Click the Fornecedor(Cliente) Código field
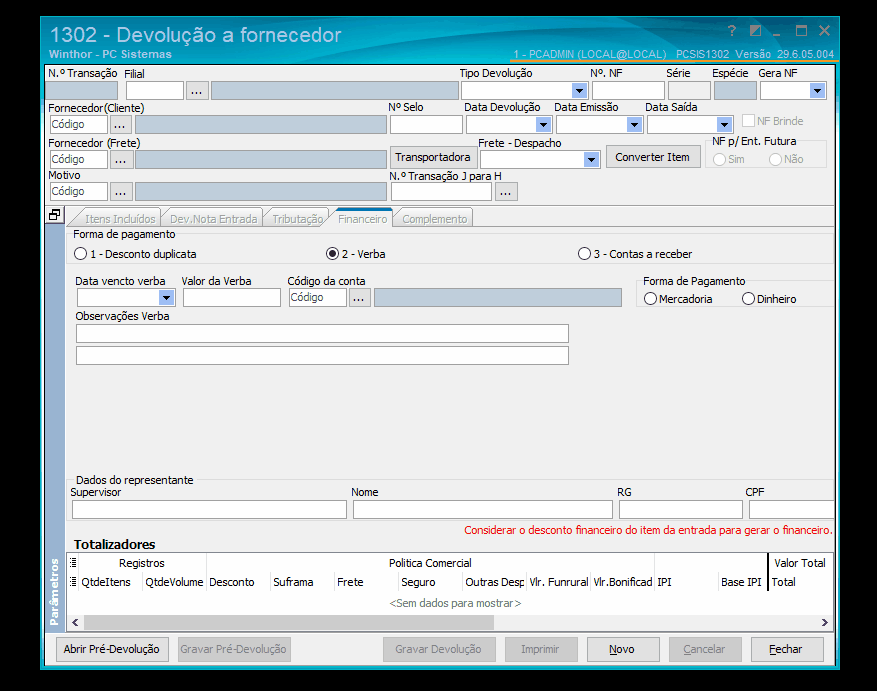 point(78,125)
